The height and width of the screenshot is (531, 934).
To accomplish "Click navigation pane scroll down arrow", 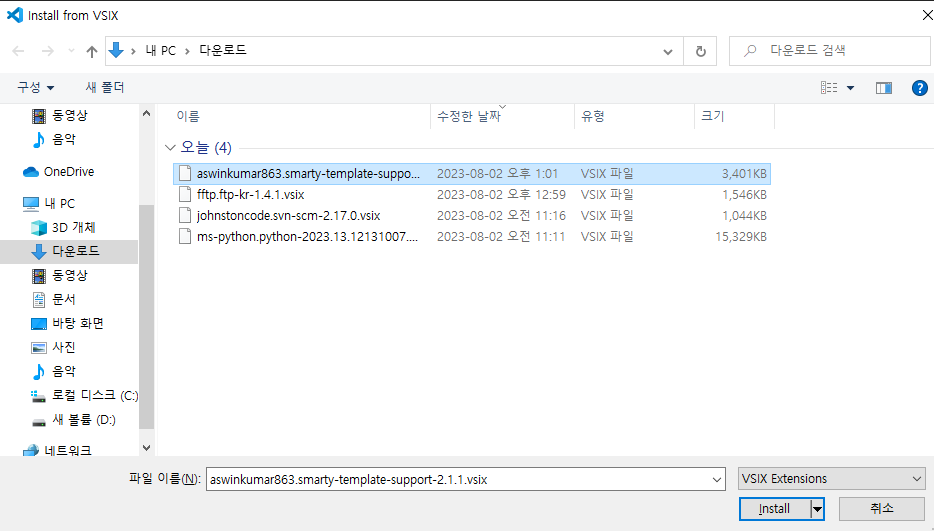I will click(x=147, y=448).
